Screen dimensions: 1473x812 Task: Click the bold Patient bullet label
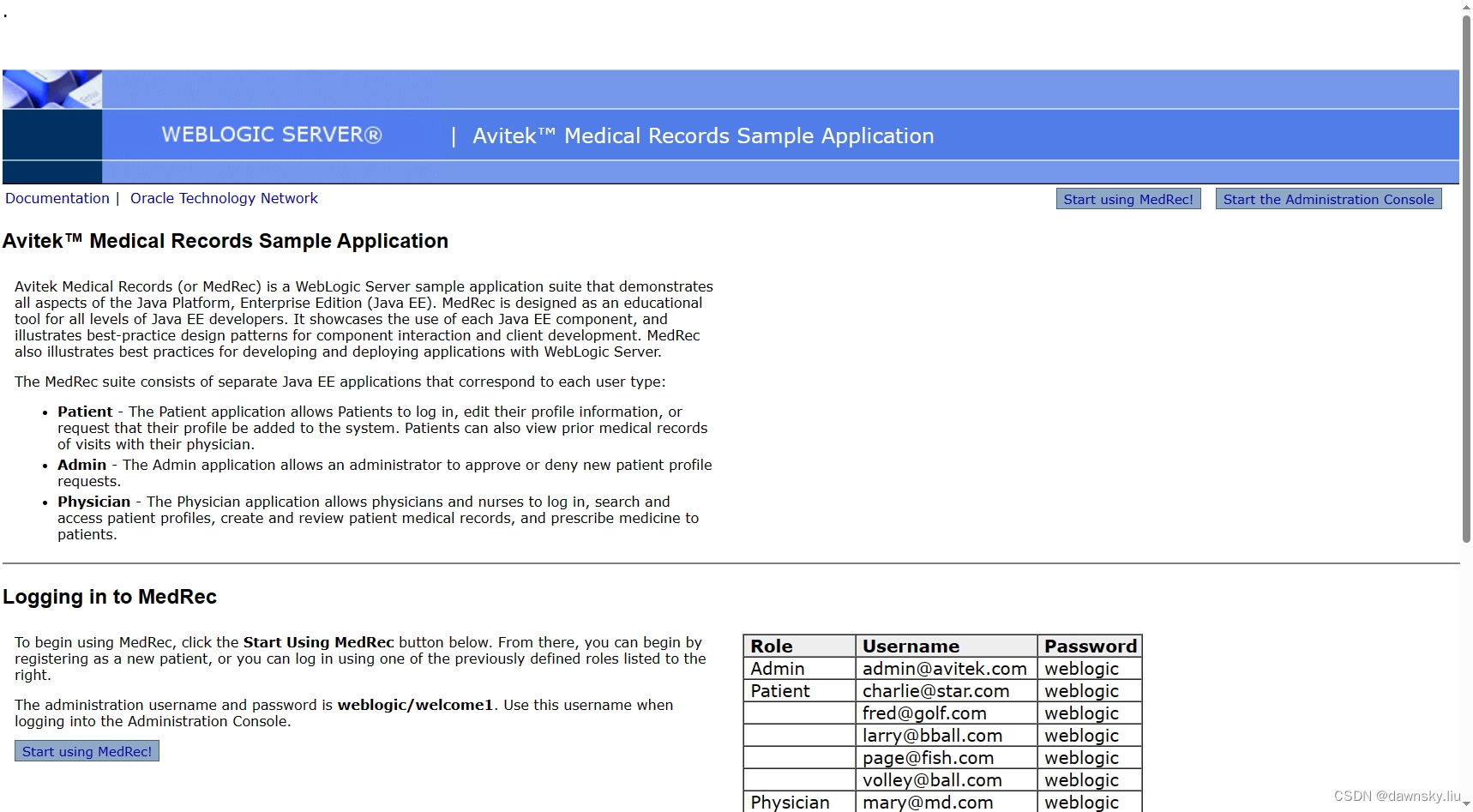tap(85, 412)
